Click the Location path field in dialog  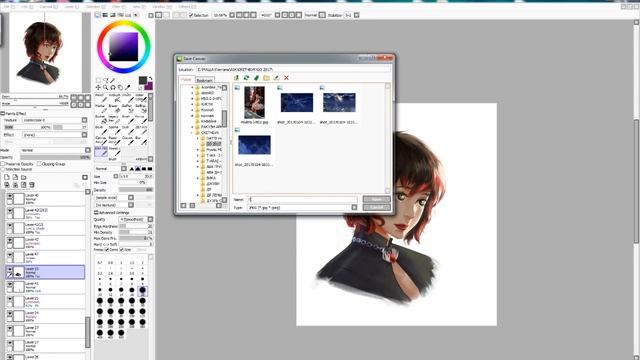[293, 69]
